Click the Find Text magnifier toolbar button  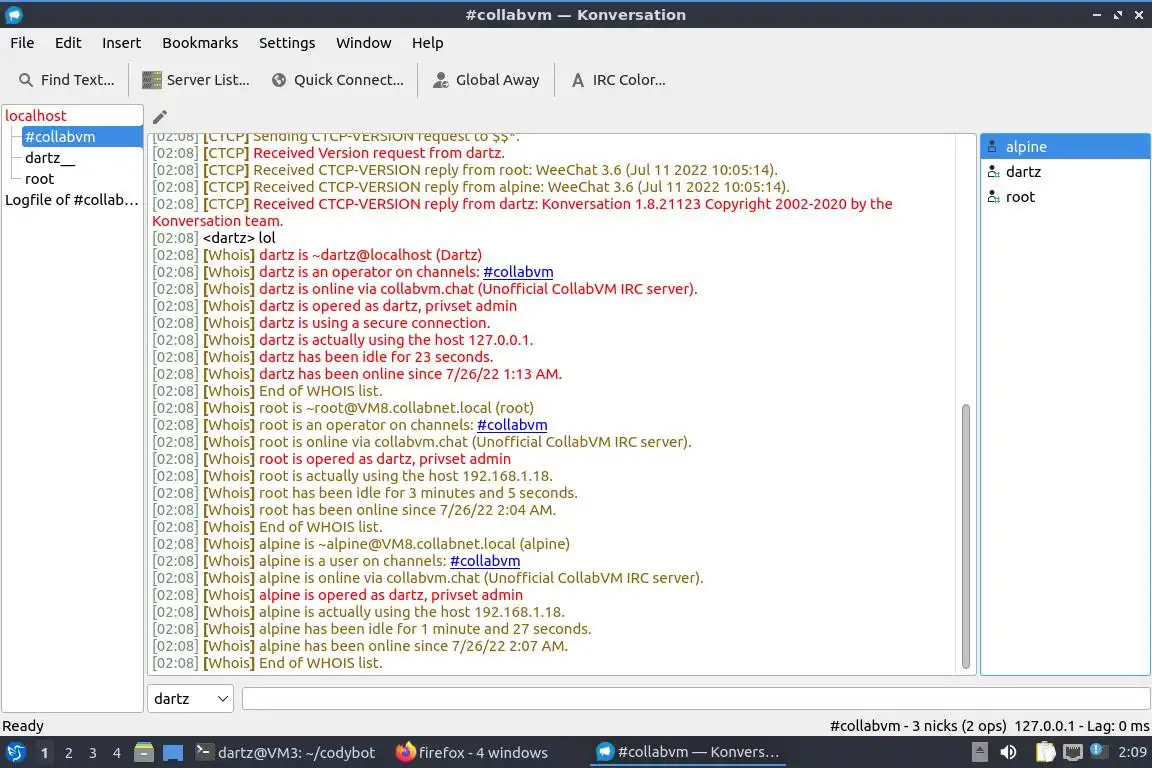click(x=66, y=80)
